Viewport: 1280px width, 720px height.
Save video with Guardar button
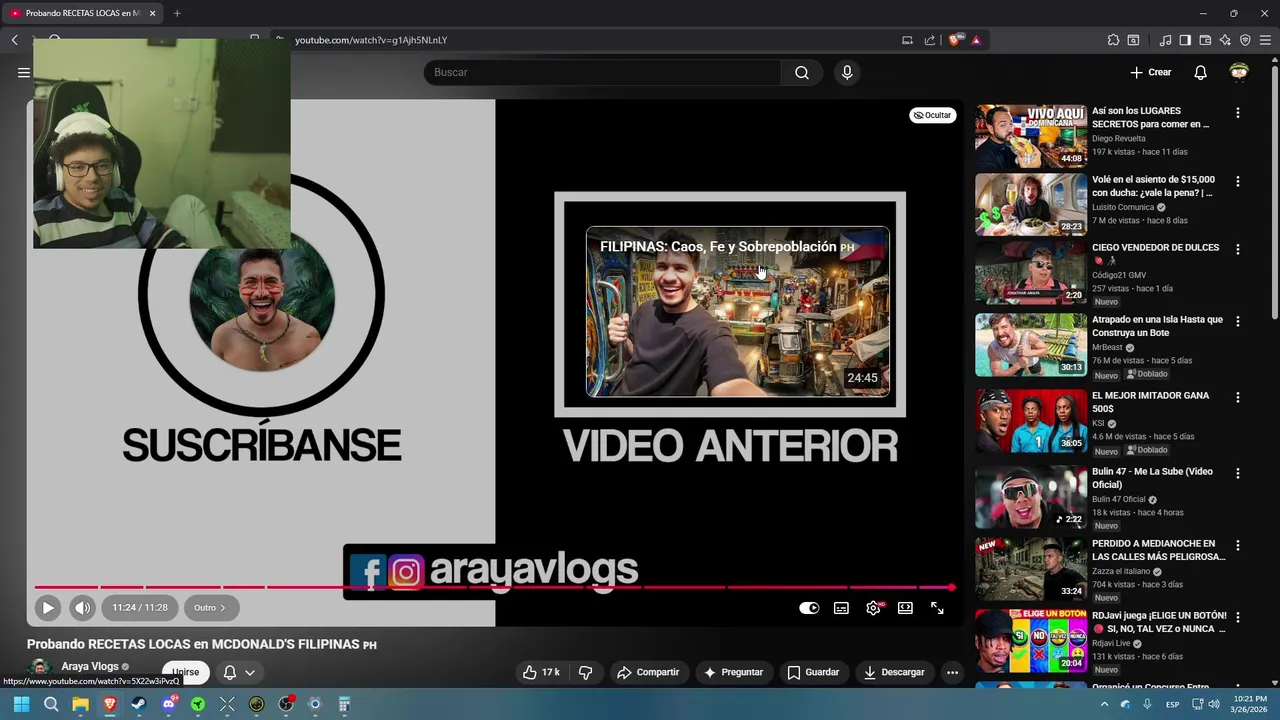coord(813,672)
